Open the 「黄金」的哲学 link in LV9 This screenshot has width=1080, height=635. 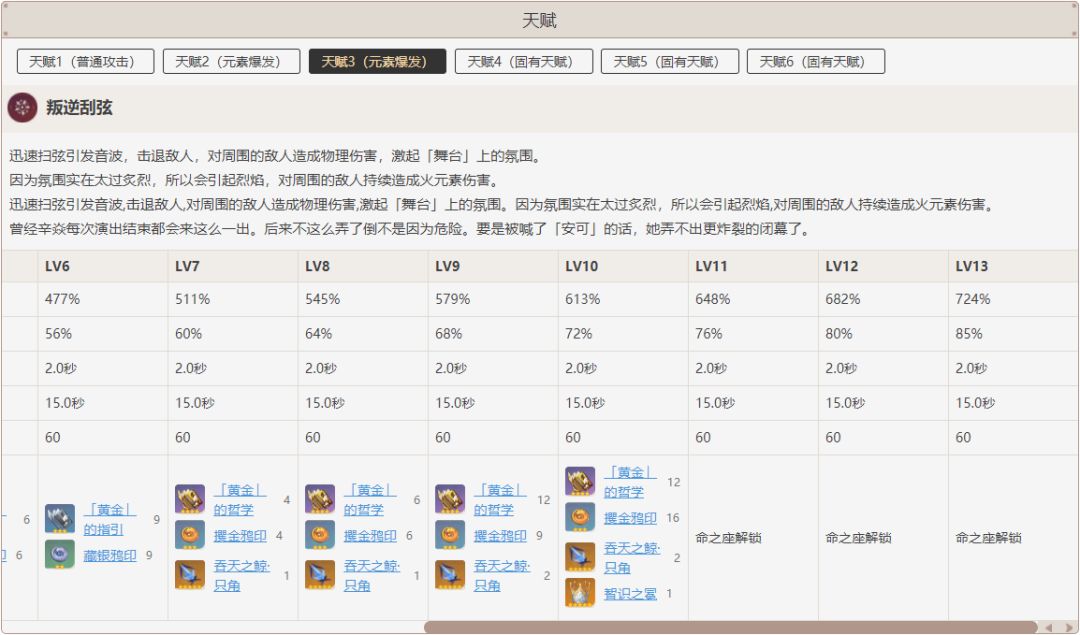point(500,500)
